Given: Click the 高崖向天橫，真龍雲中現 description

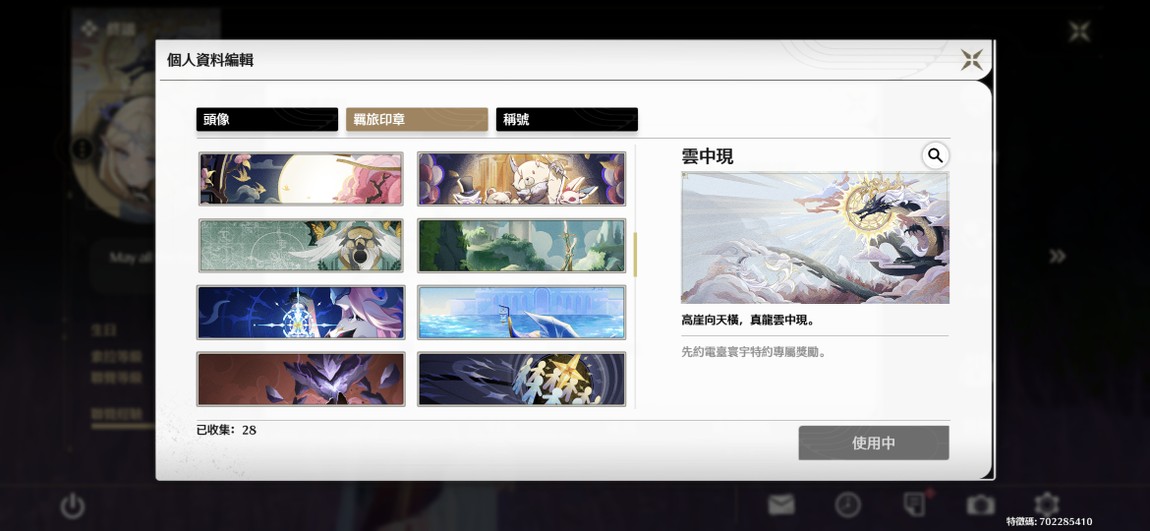Looking at the screenshot, I should tap(749, 321).
